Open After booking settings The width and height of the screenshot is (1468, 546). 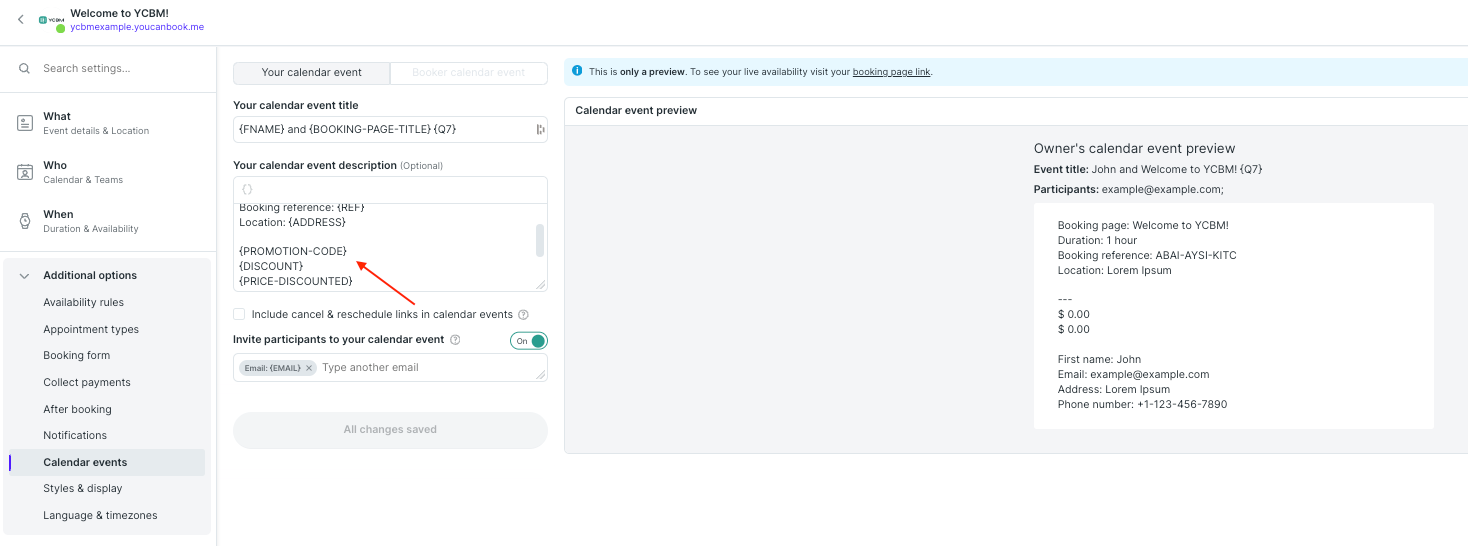coord(77,409)
